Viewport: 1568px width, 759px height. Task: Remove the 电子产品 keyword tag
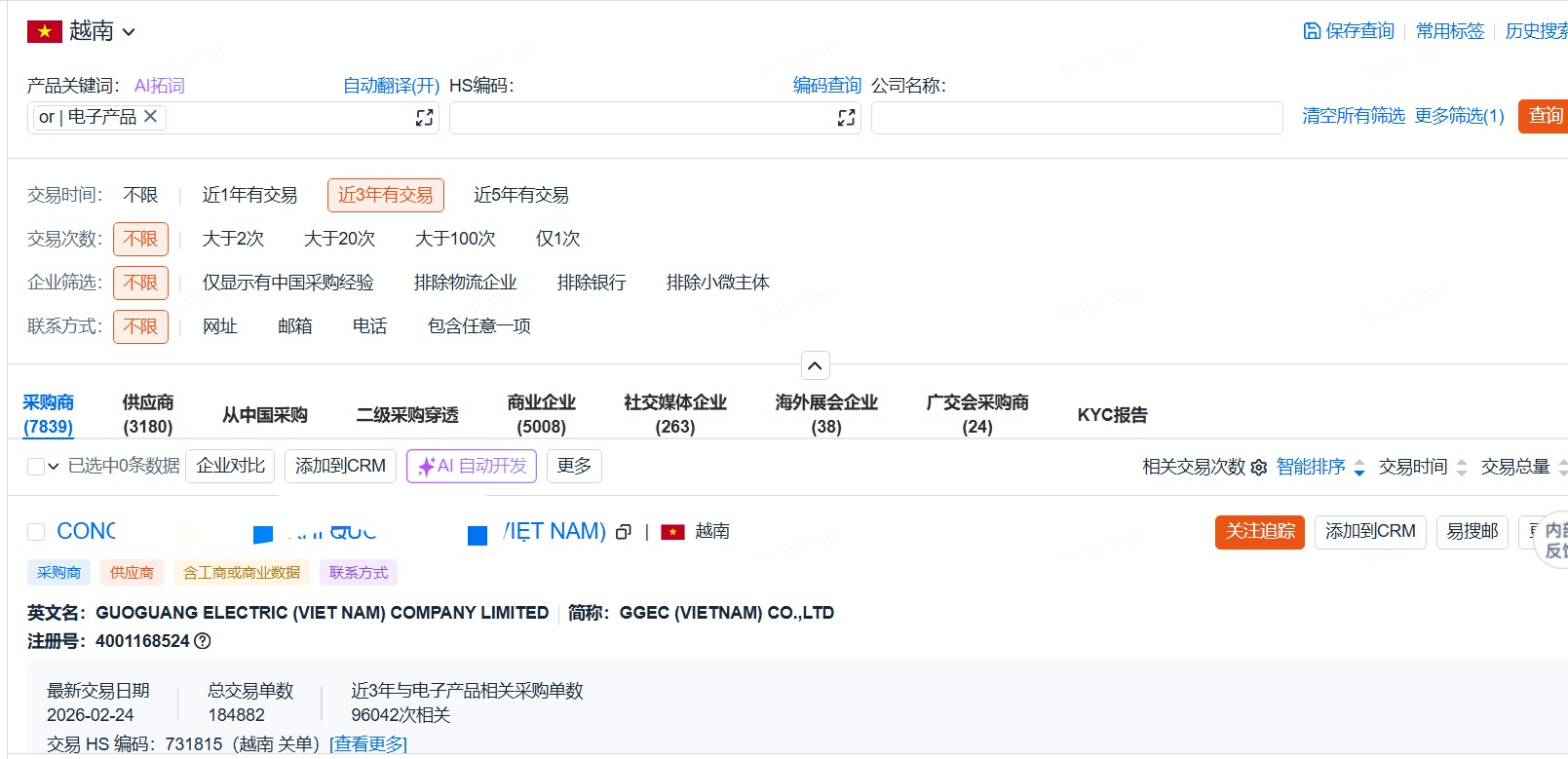tap(151, 116)
